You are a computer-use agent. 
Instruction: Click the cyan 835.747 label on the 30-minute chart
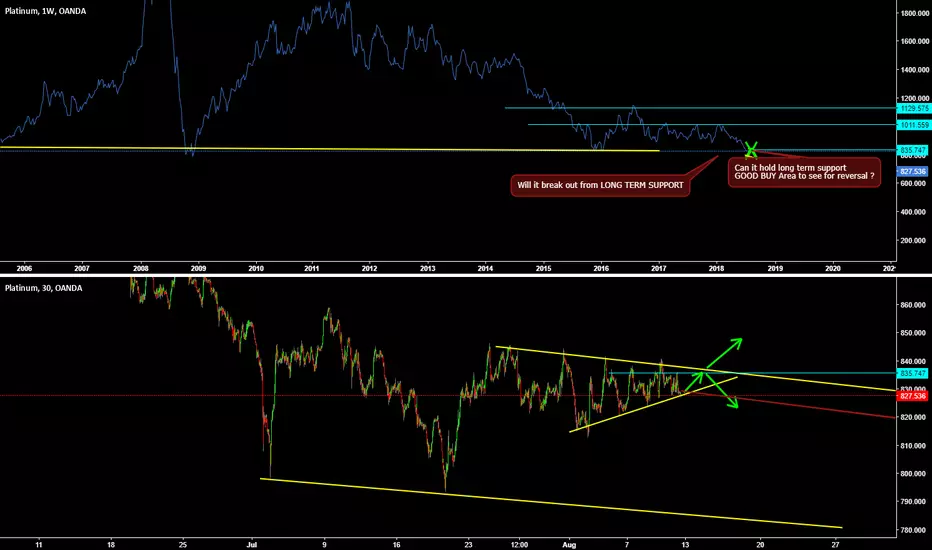point(912,373)
